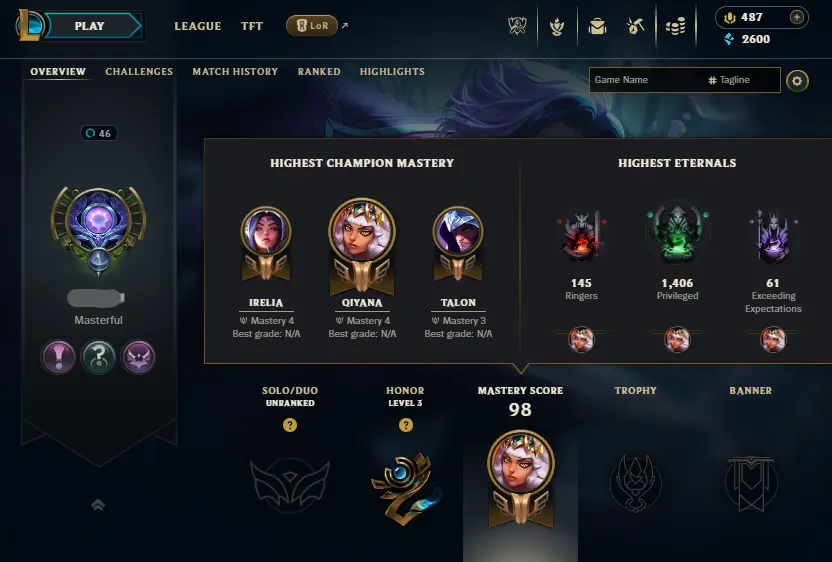
Task: Open the TFT menu item
Action: pyautogui.click(x=252, y=26)
